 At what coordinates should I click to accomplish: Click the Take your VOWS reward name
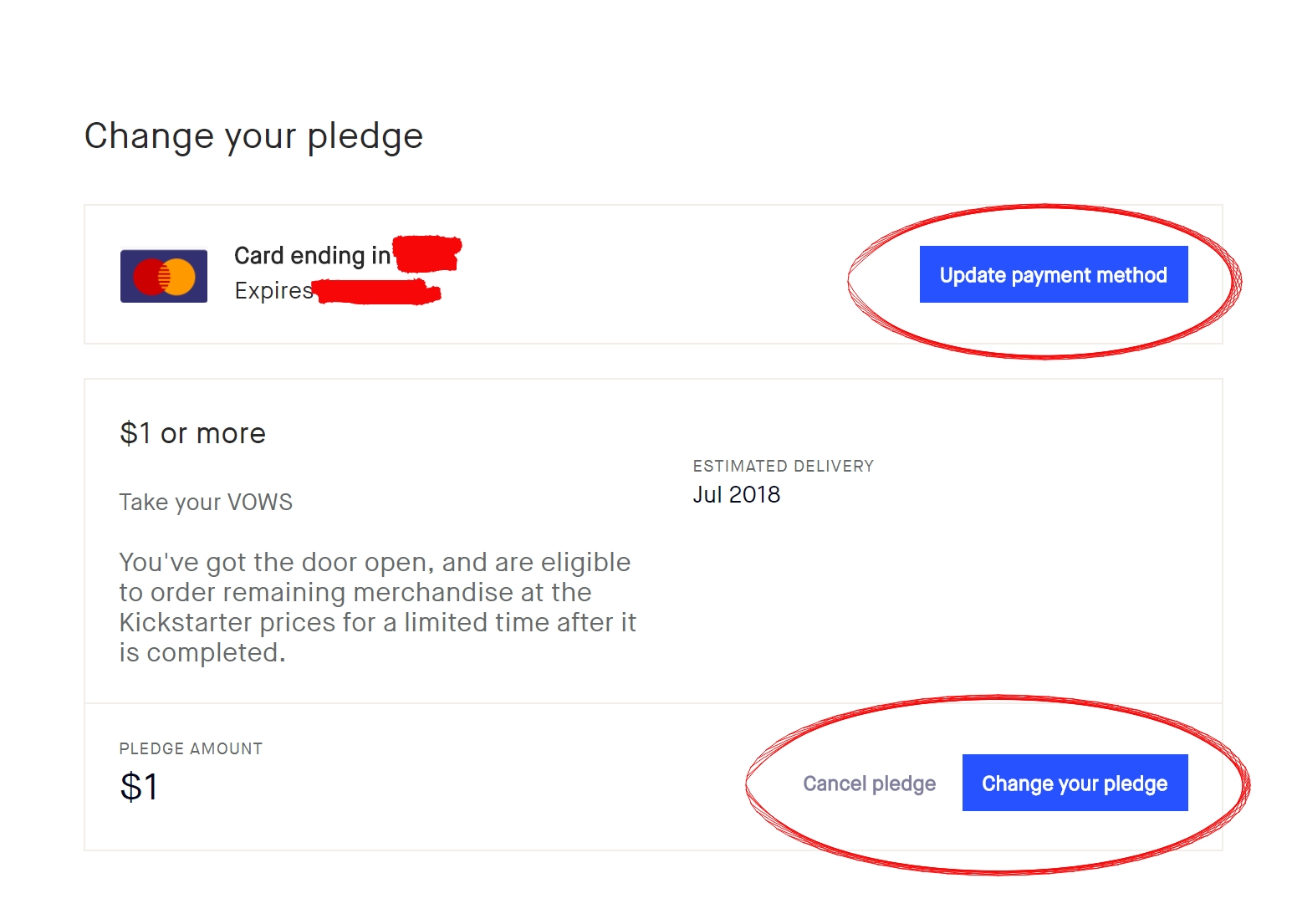206,502
